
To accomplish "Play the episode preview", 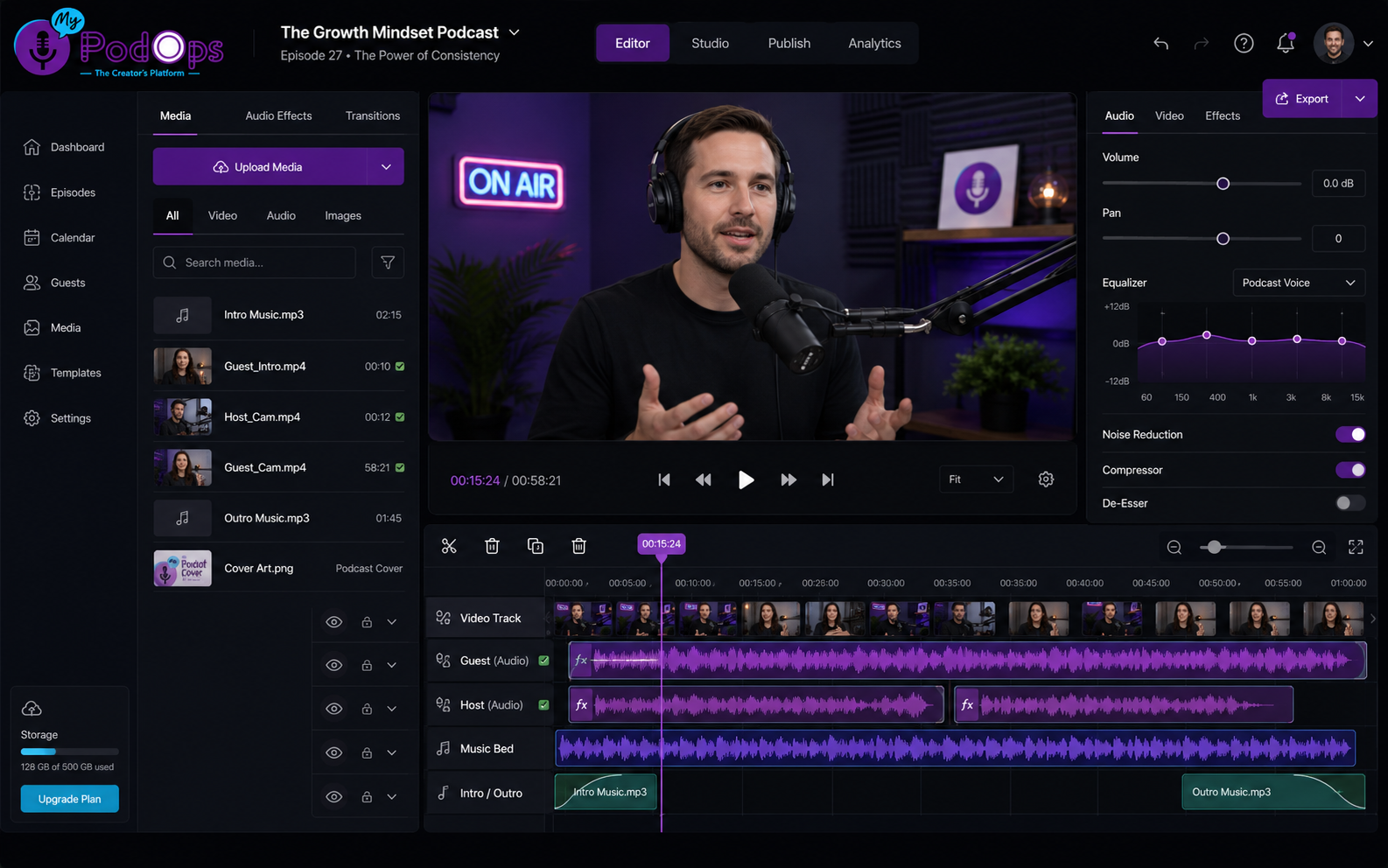I will coord(746,479).
